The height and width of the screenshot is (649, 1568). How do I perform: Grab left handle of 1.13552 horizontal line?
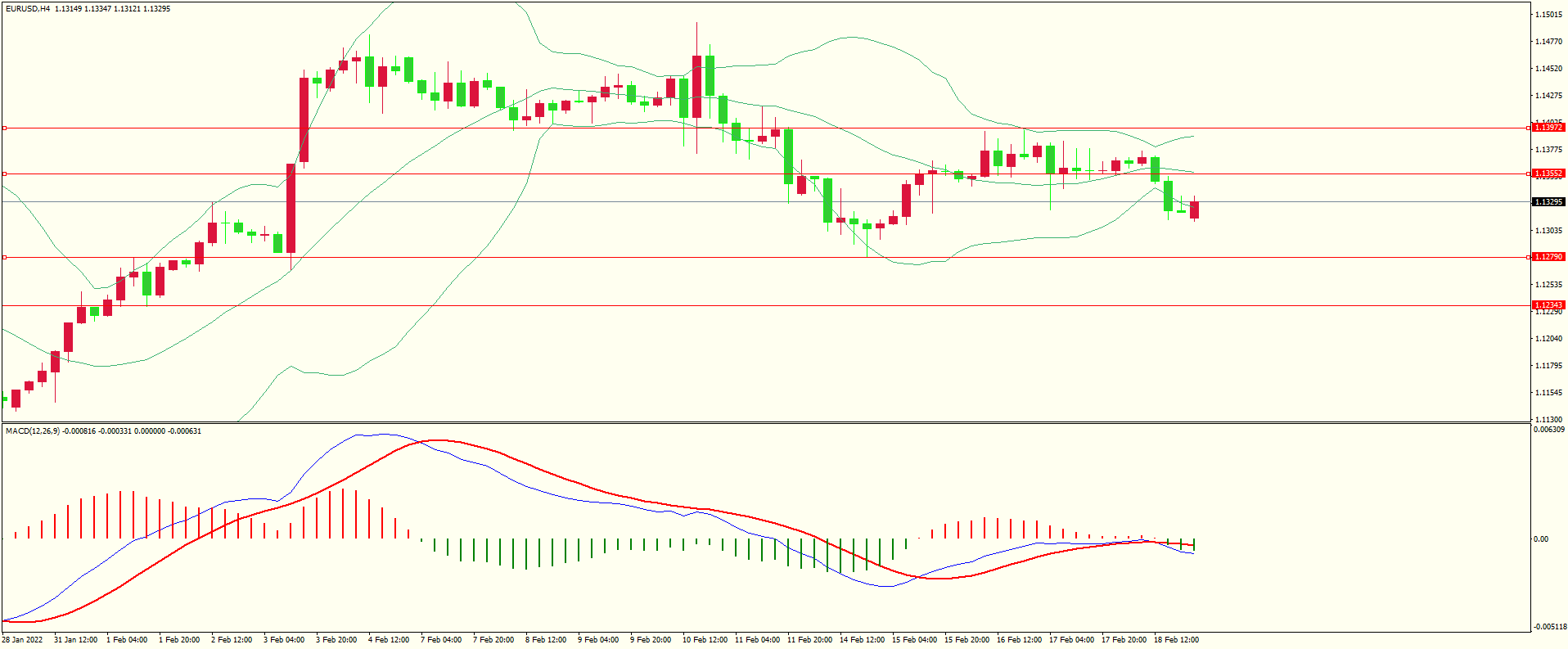click(x=4, y=174)
